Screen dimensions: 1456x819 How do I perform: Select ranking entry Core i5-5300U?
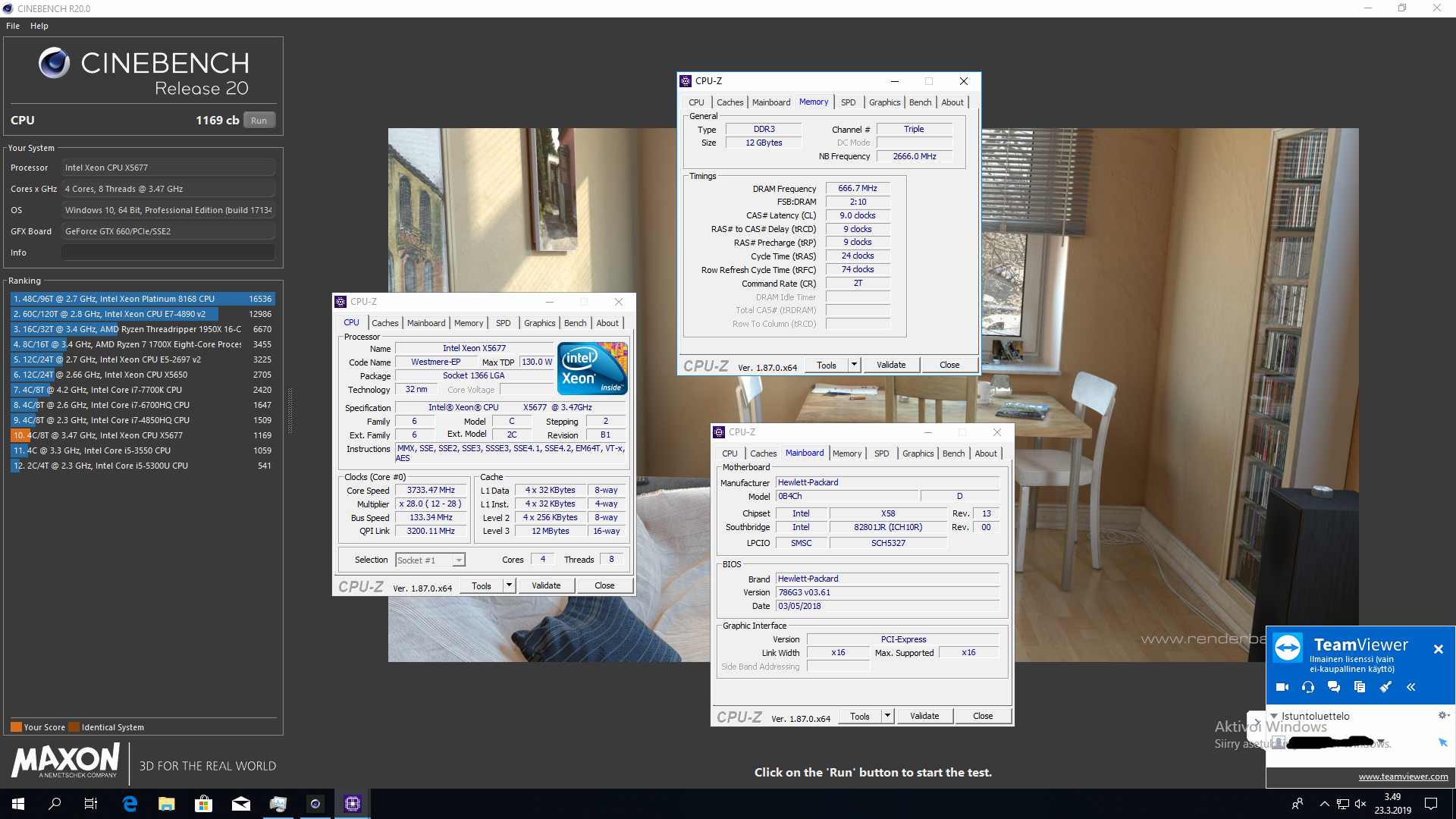(143, 466)
